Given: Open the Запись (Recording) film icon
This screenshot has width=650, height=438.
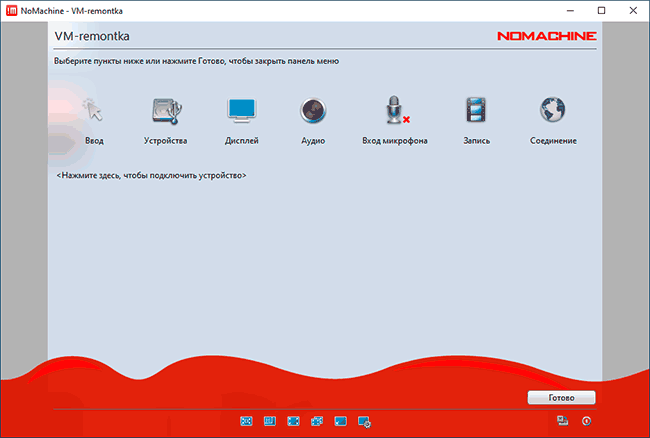Looking at the screenshot, I should [x=476, y=110].
